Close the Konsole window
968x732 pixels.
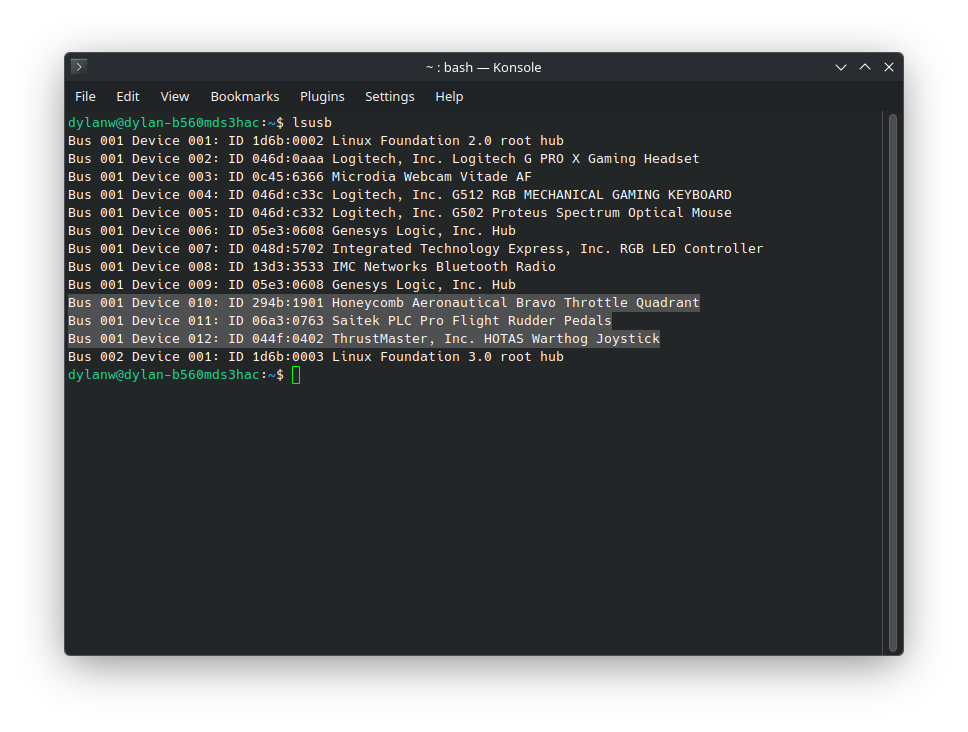889,67
